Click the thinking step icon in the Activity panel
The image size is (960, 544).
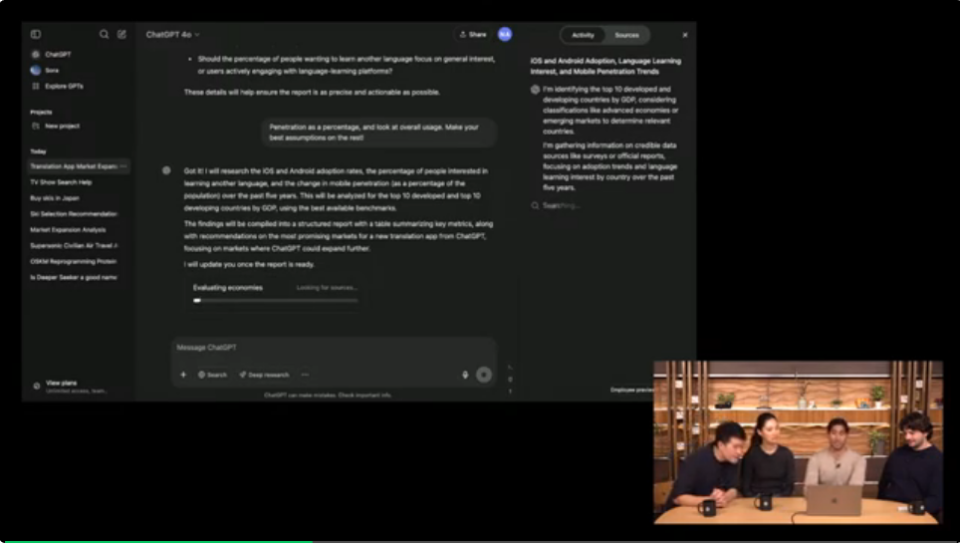(x=535, y=89)
